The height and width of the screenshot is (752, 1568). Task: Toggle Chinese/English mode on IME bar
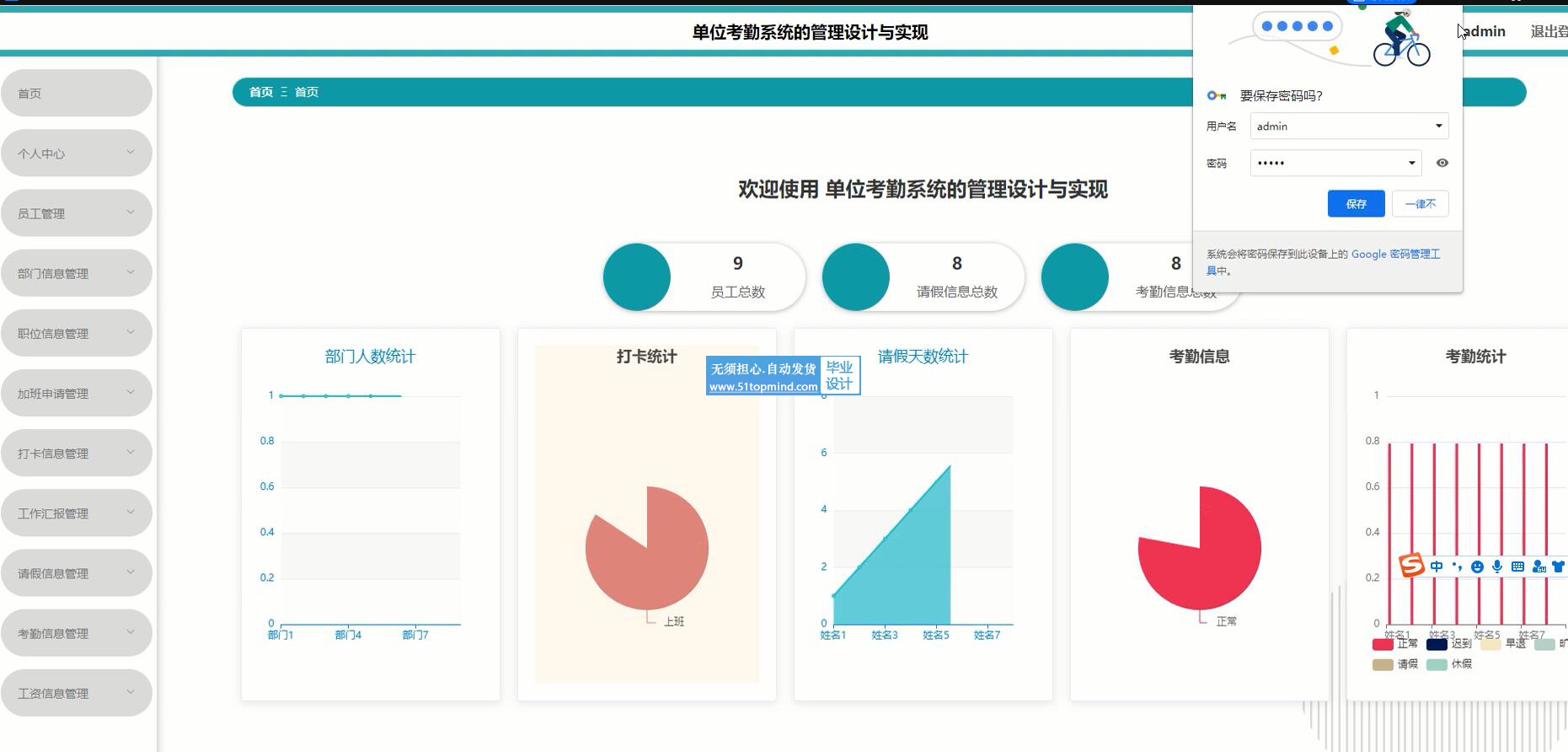pyautogui.click(x=1437, y=567)
